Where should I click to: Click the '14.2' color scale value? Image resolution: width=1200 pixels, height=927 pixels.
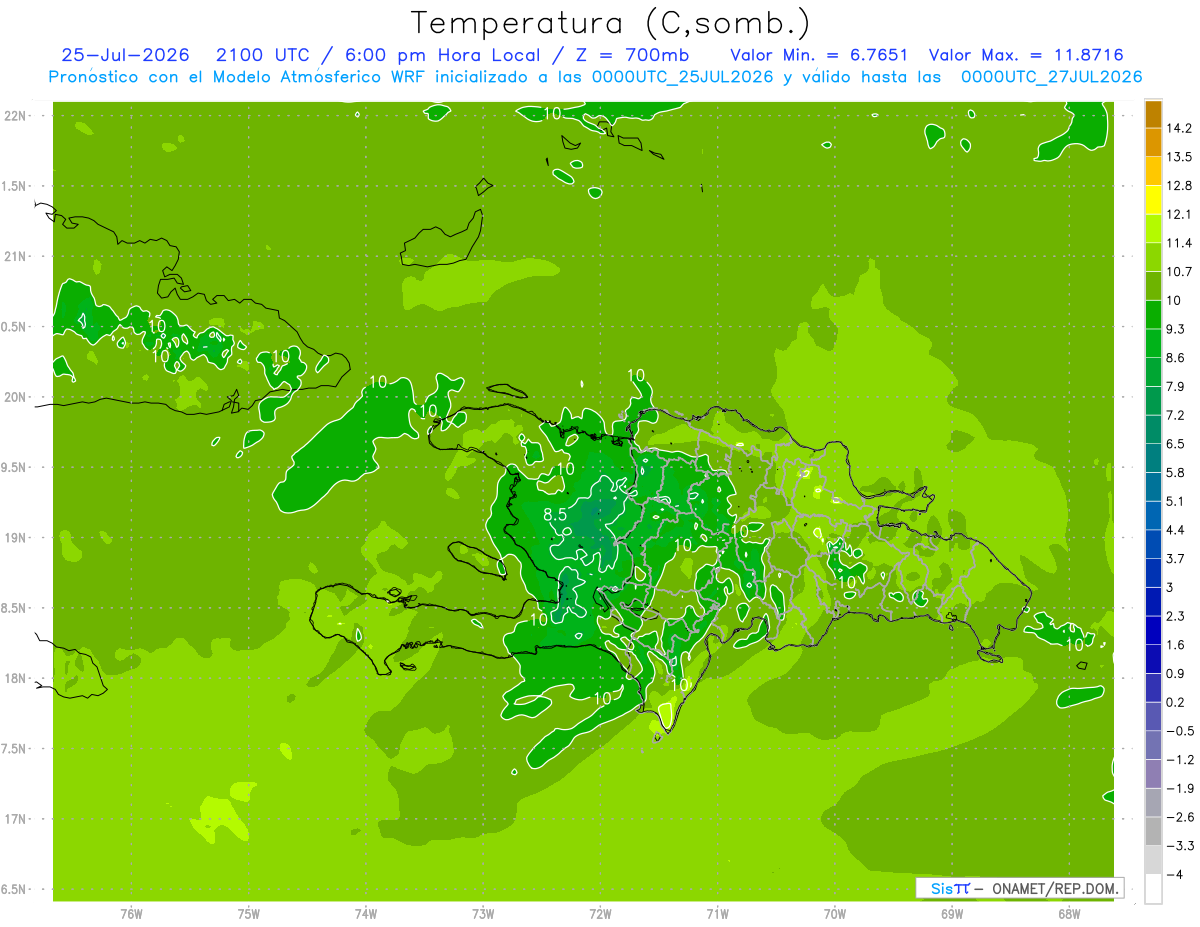[x=1179, y=128]
